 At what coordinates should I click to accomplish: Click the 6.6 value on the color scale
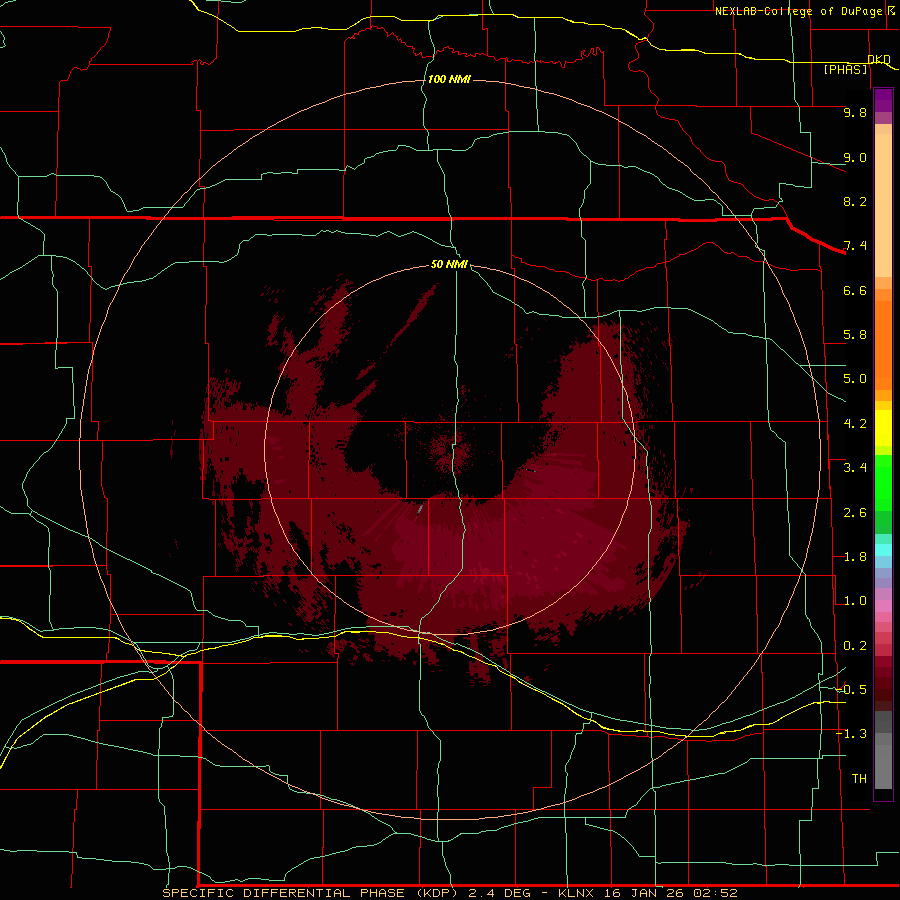(x=855, y=290)
